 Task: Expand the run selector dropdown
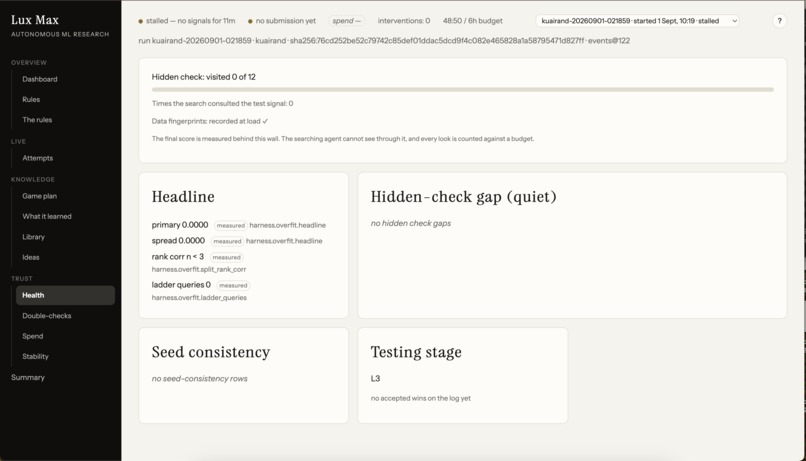point(638,21)
